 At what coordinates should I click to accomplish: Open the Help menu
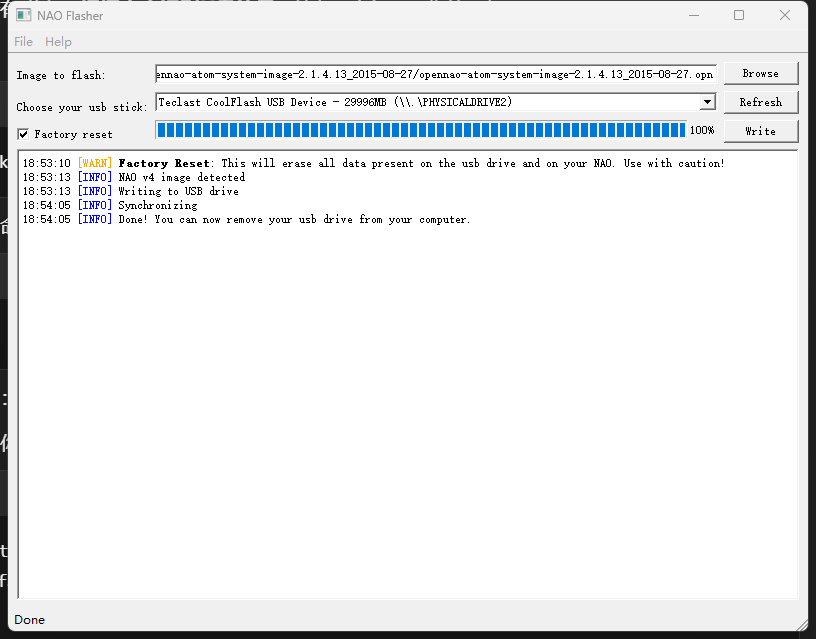tap(58, 42)
